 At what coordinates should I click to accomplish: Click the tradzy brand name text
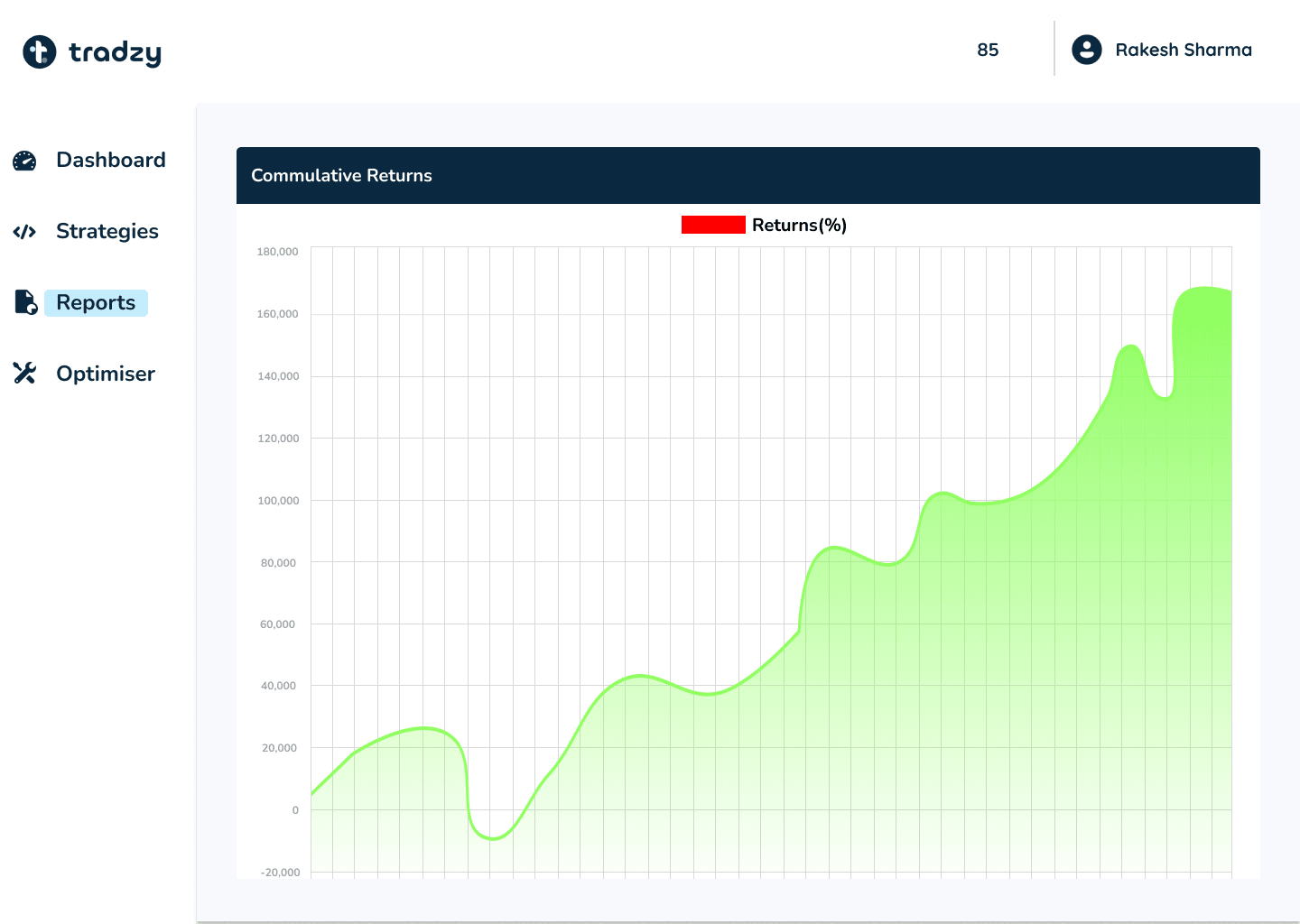click(115, 53)
